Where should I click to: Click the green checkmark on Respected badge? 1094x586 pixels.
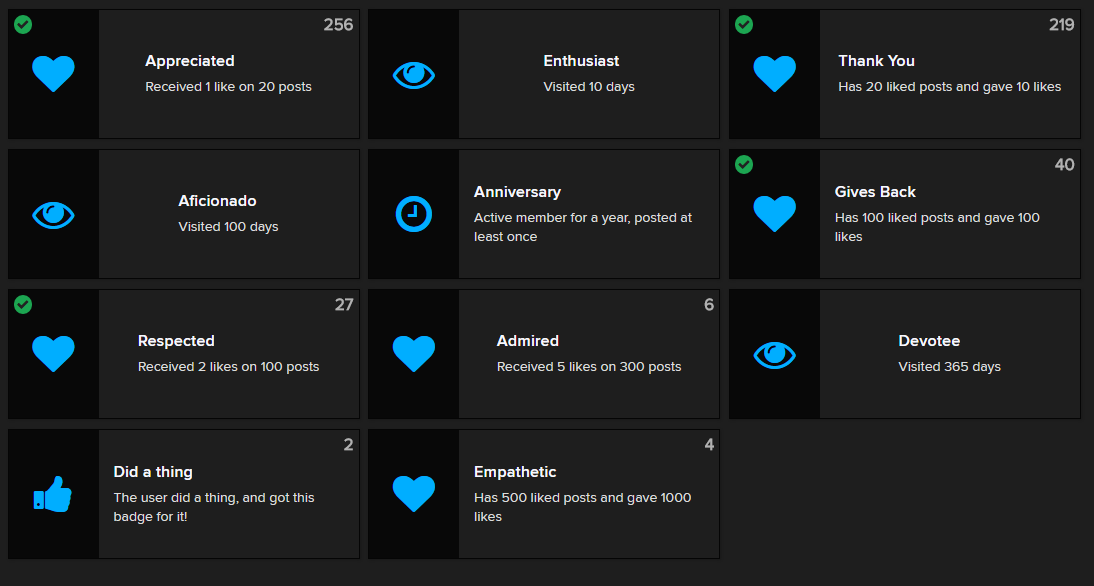click(23, 304)
